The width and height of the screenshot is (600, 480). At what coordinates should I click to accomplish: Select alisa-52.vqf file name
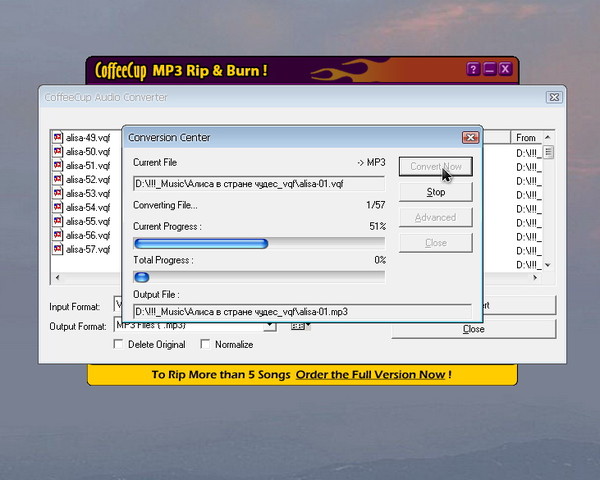tap(88, 180)
